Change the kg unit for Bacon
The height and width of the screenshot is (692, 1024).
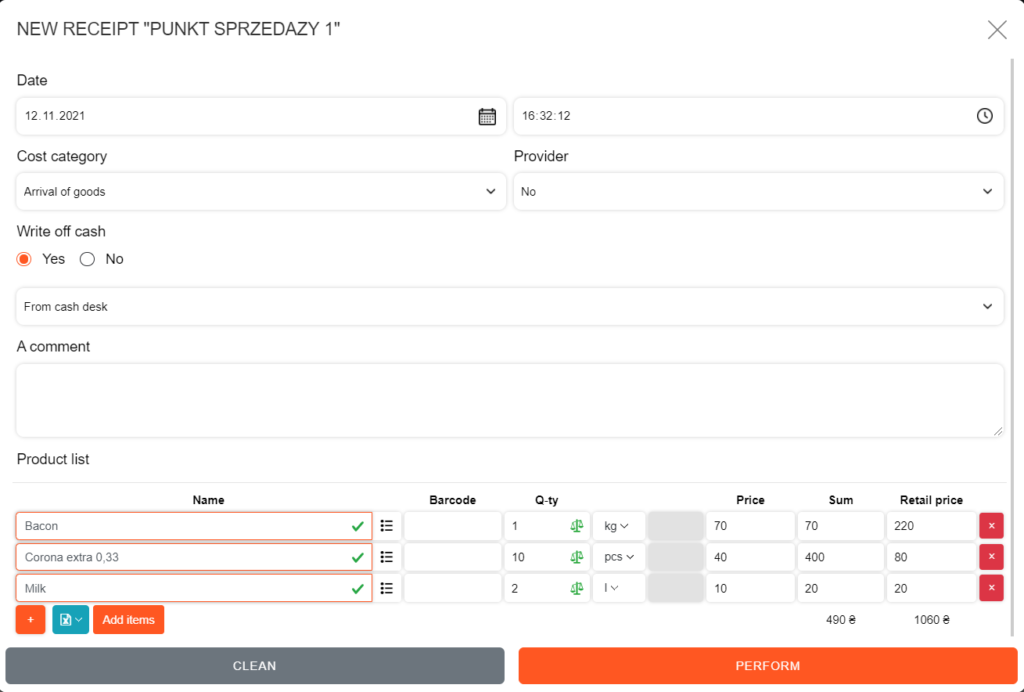point(618,526)
